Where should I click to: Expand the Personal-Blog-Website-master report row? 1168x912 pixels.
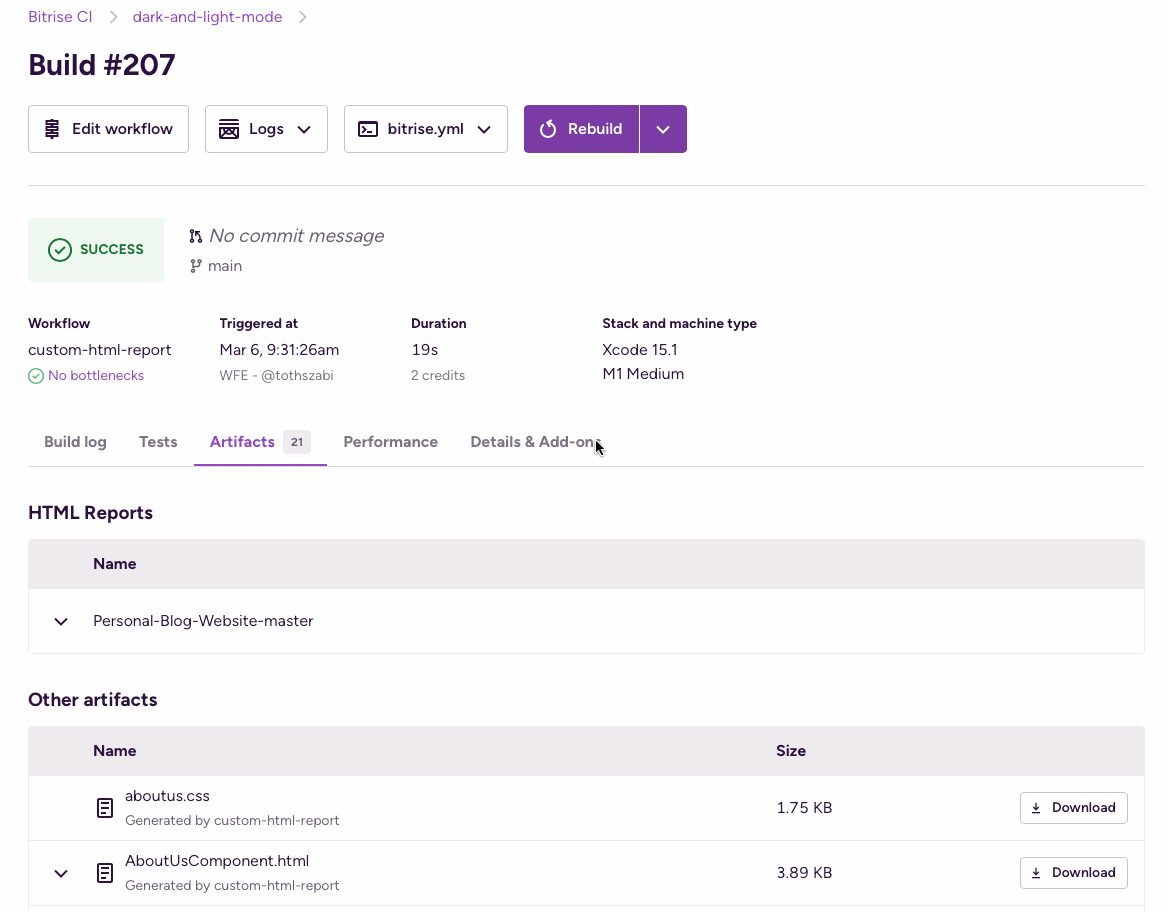click(61, 621)
